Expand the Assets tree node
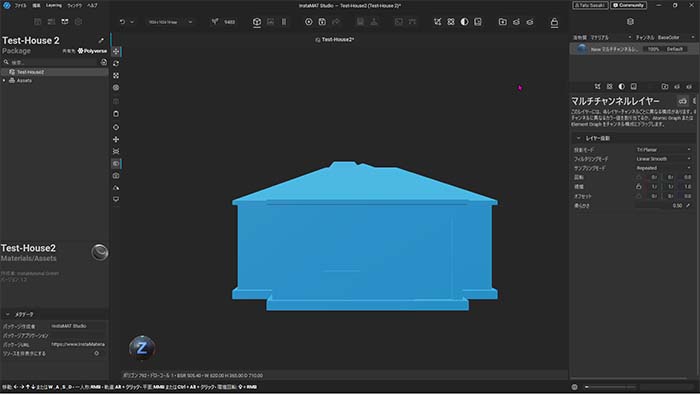This screenshot has height=394, width=700. tap(4, 81)
